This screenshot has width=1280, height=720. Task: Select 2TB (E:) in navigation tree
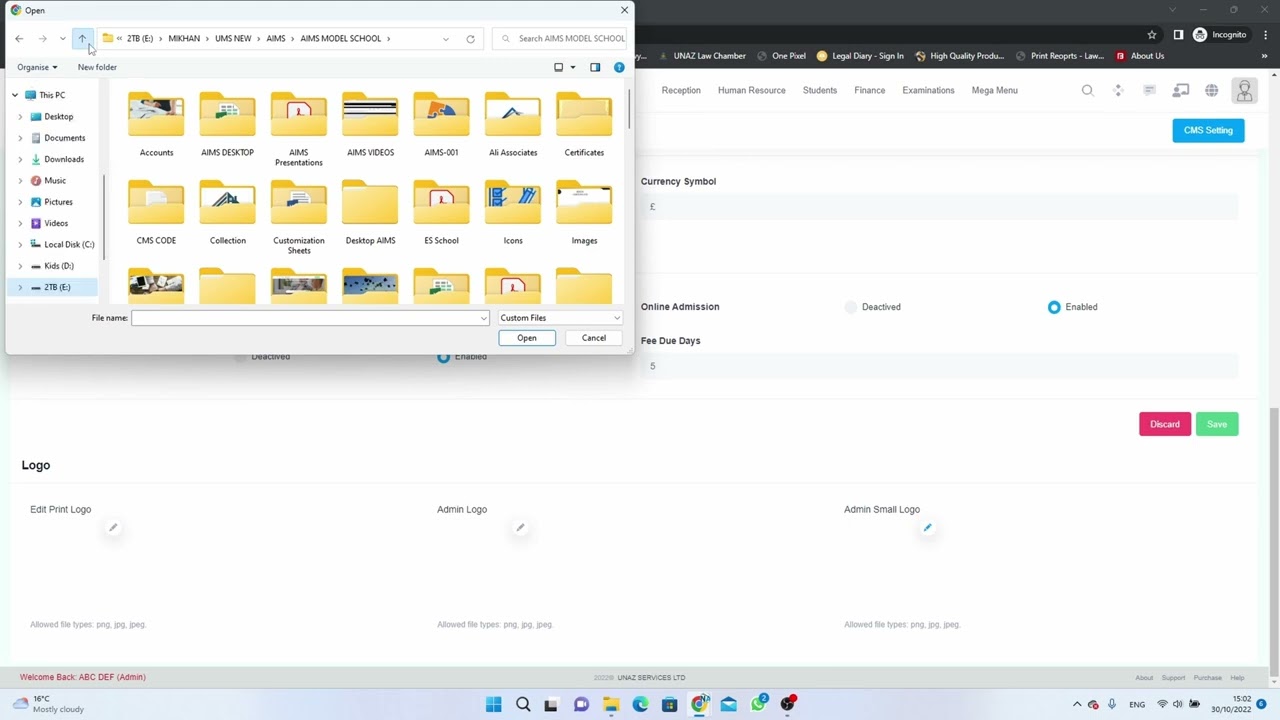[57, 287]
